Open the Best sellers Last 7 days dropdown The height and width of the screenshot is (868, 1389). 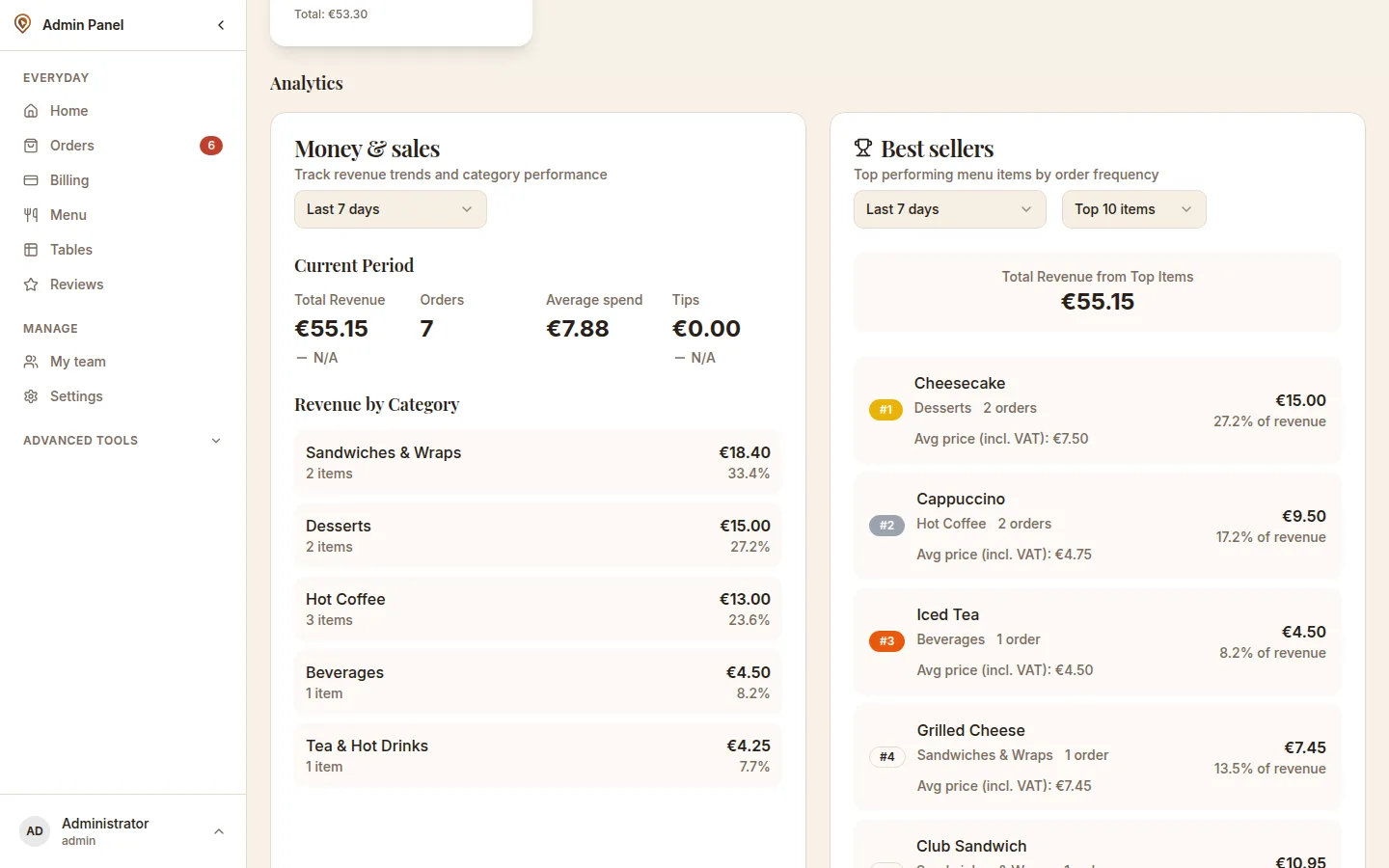[949, 209]
